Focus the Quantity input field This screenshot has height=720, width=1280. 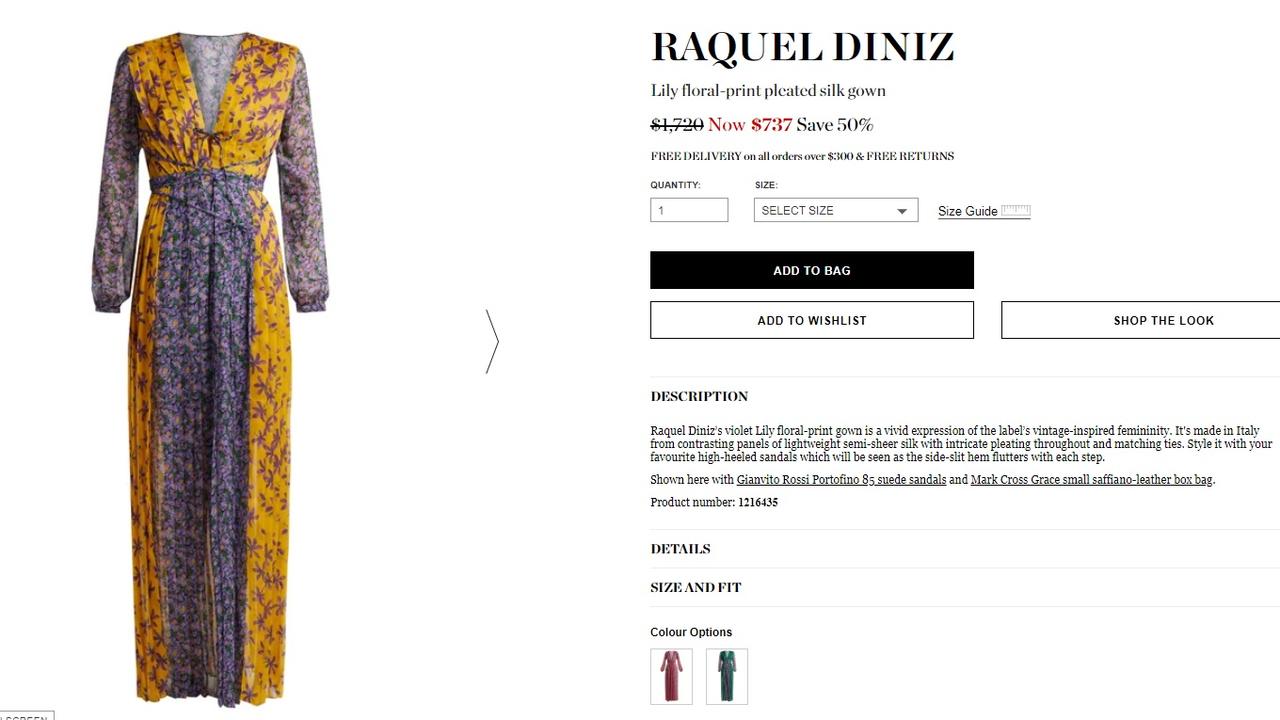click(689, 210)
